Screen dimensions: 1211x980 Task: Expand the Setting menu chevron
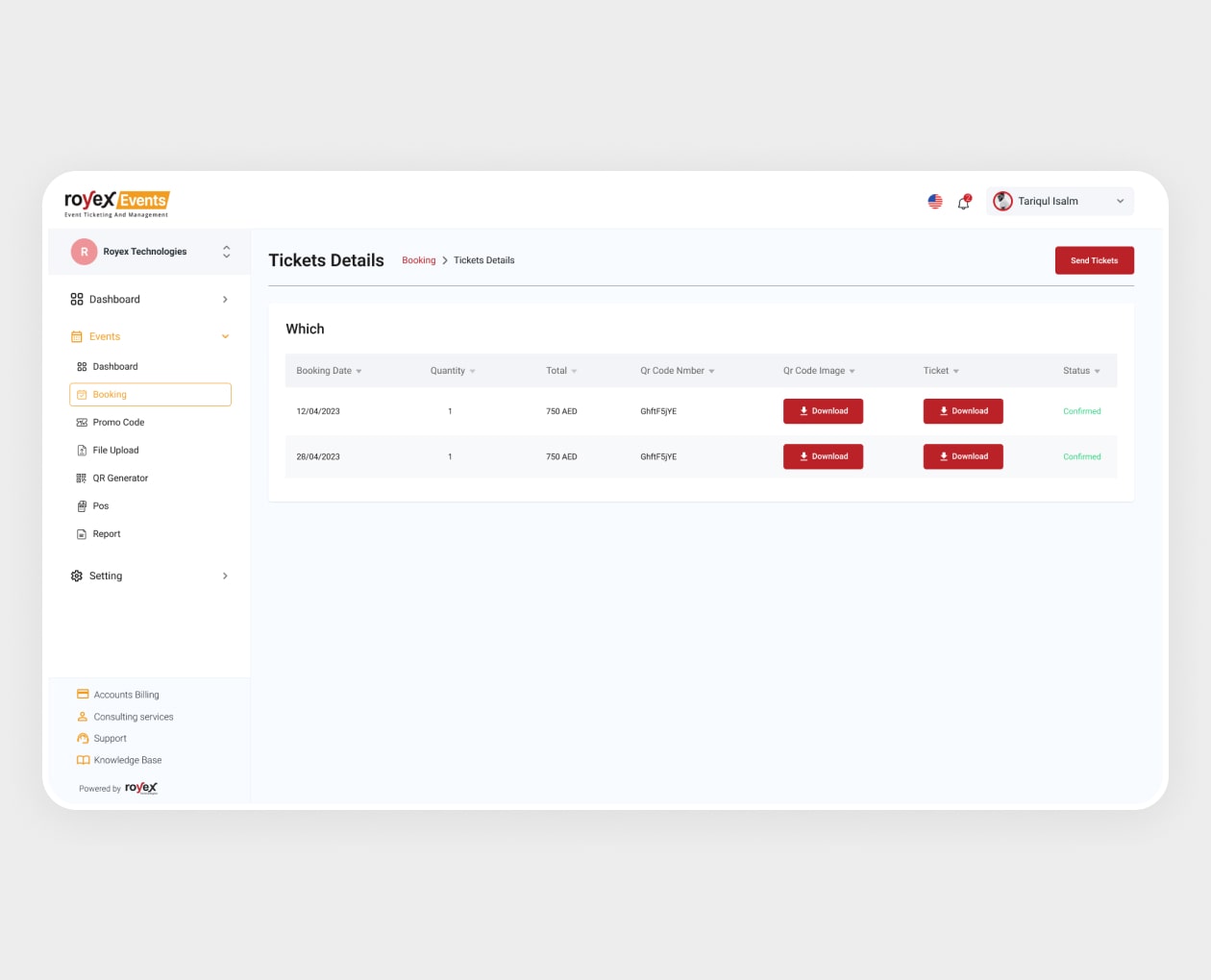tap(225, 576)
